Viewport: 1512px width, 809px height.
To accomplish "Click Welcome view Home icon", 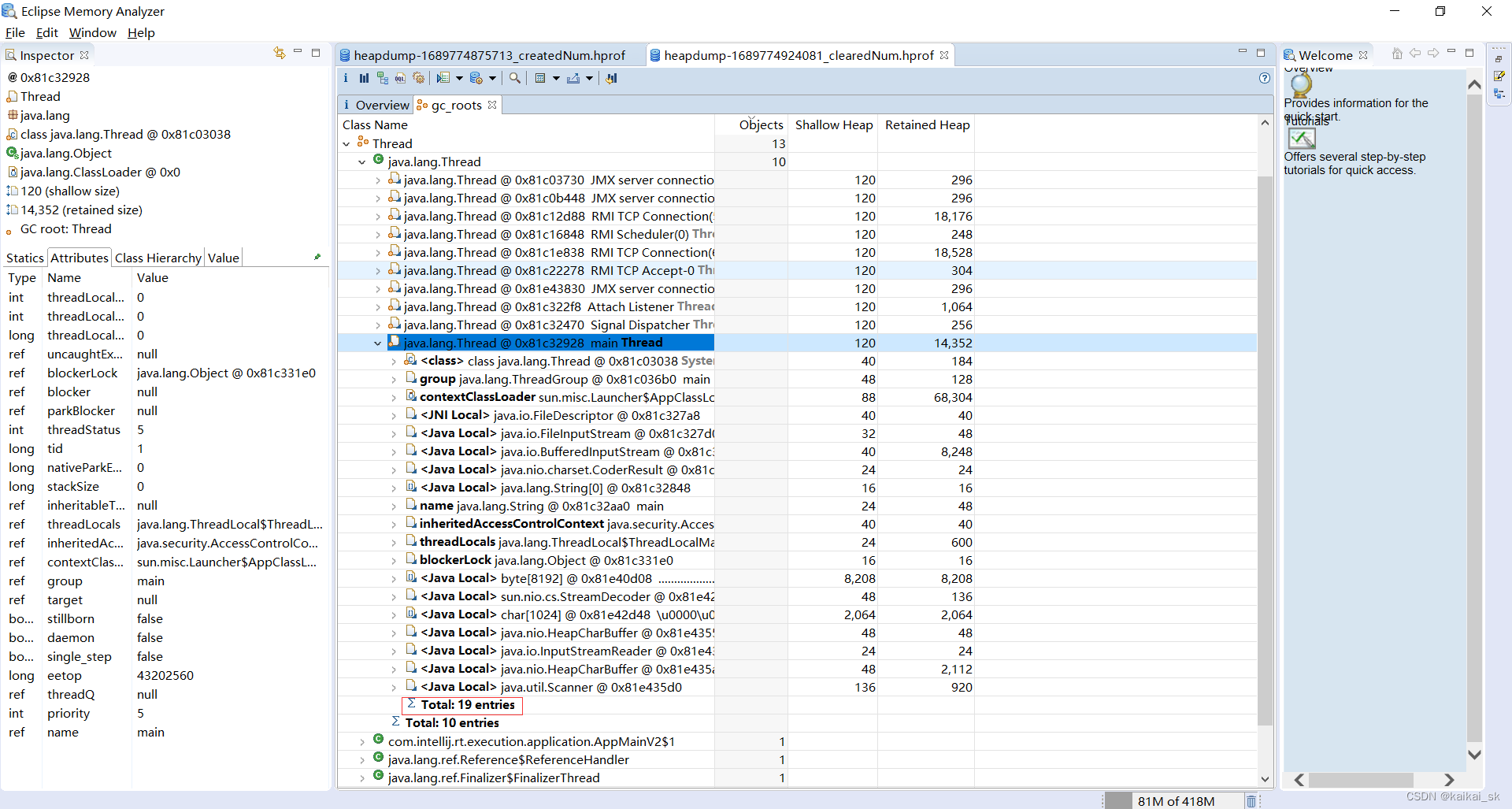I will click(1397, 54).
